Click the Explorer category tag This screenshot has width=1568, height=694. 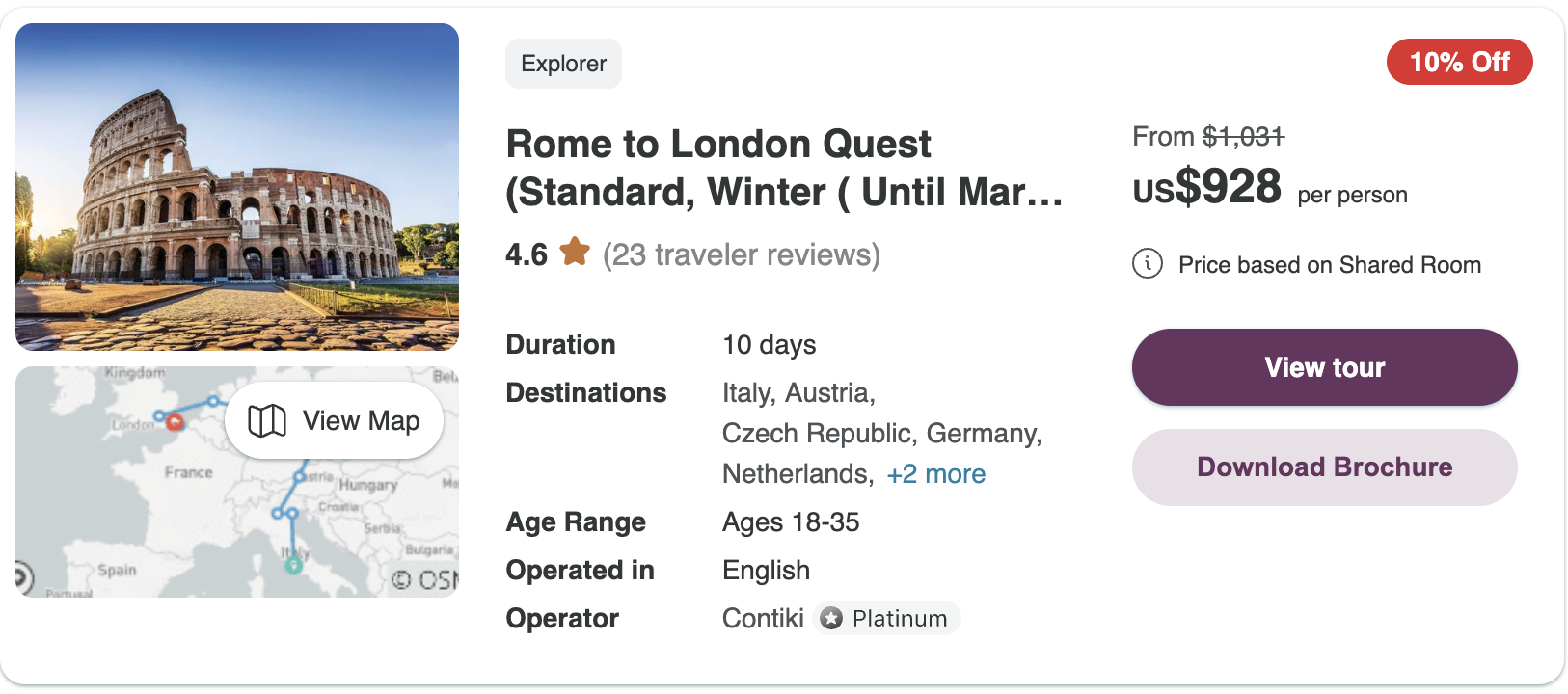coord(563,63)
